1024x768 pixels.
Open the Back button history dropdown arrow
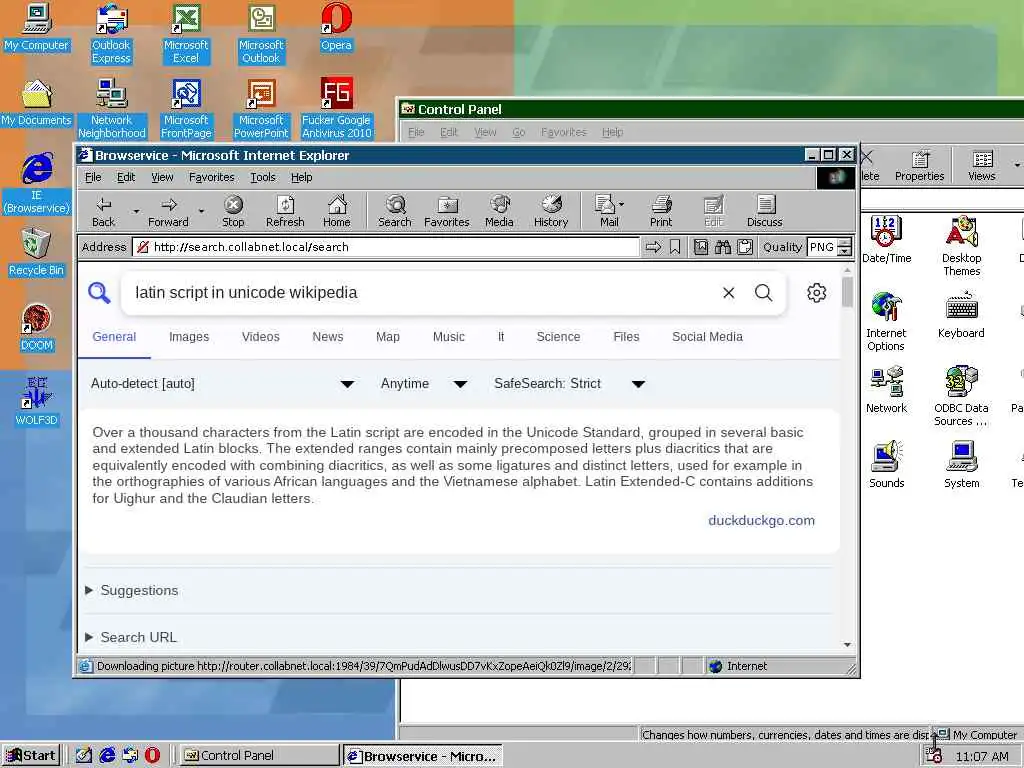click(136, 212)
